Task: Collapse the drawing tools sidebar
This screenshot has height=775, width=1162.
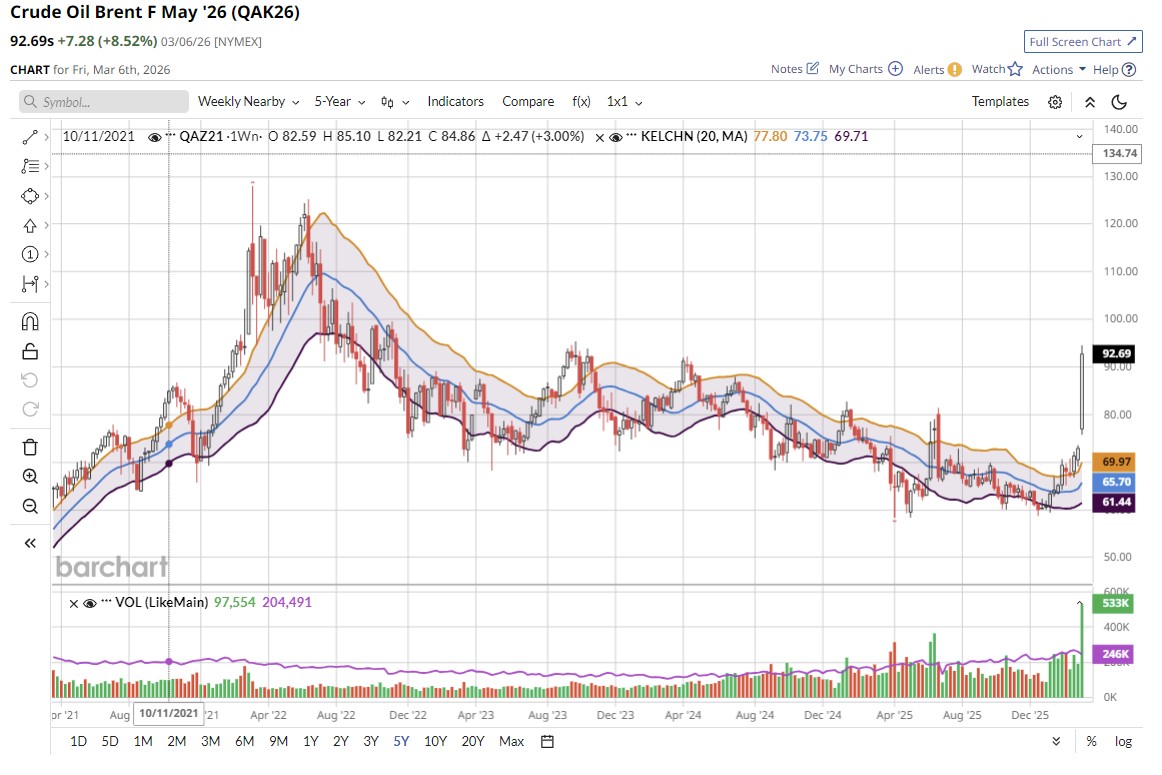Action: click(30, 543)
